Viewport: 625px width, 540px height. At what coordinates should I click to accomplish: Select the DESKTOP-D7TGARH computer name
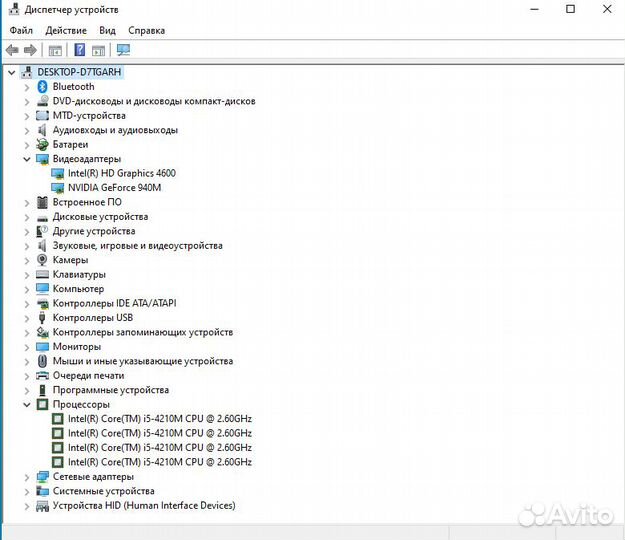pos(79,72)
